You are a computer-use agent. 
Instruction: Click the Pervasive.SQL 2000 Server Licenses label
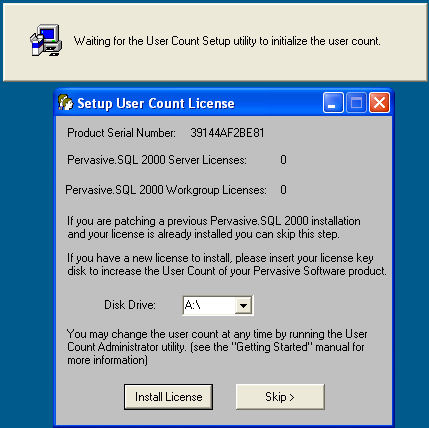(x=157, y=160)
